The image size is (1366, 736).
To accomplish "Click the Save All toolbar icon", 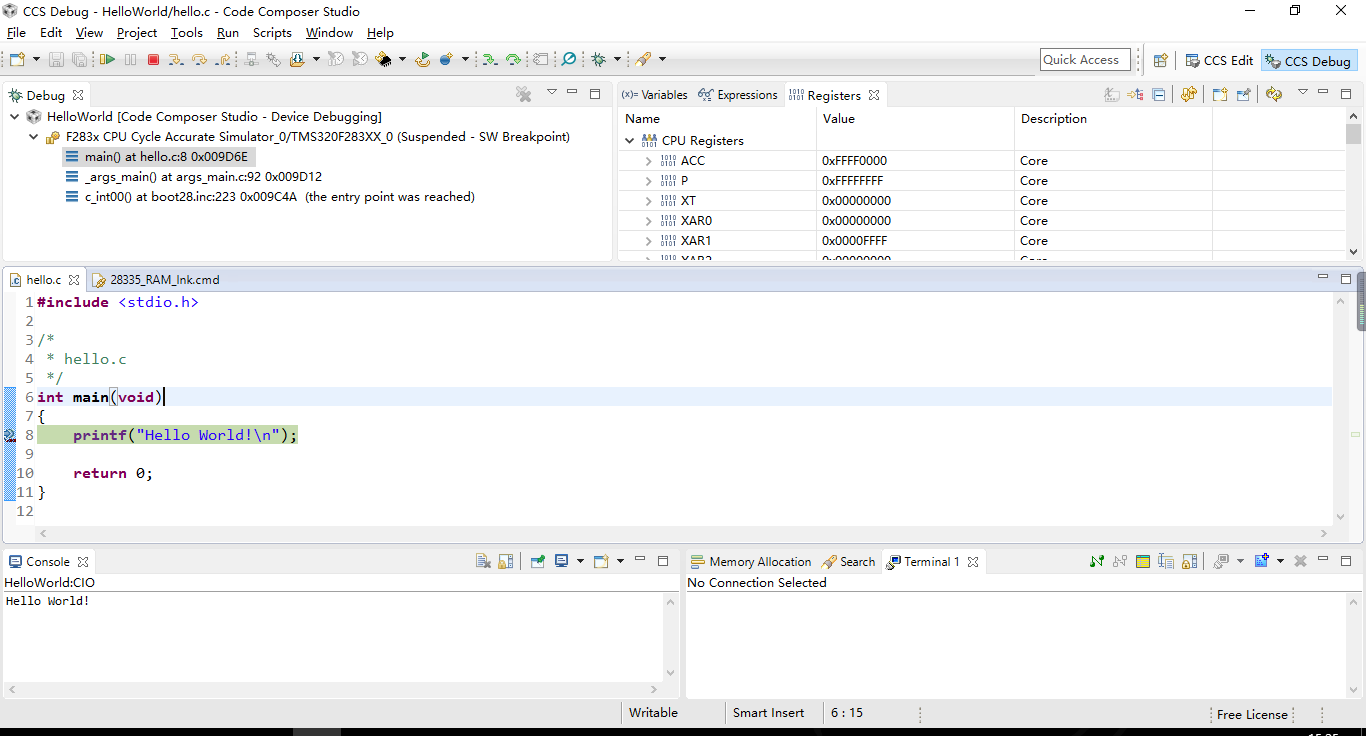I will coord(79,60).
